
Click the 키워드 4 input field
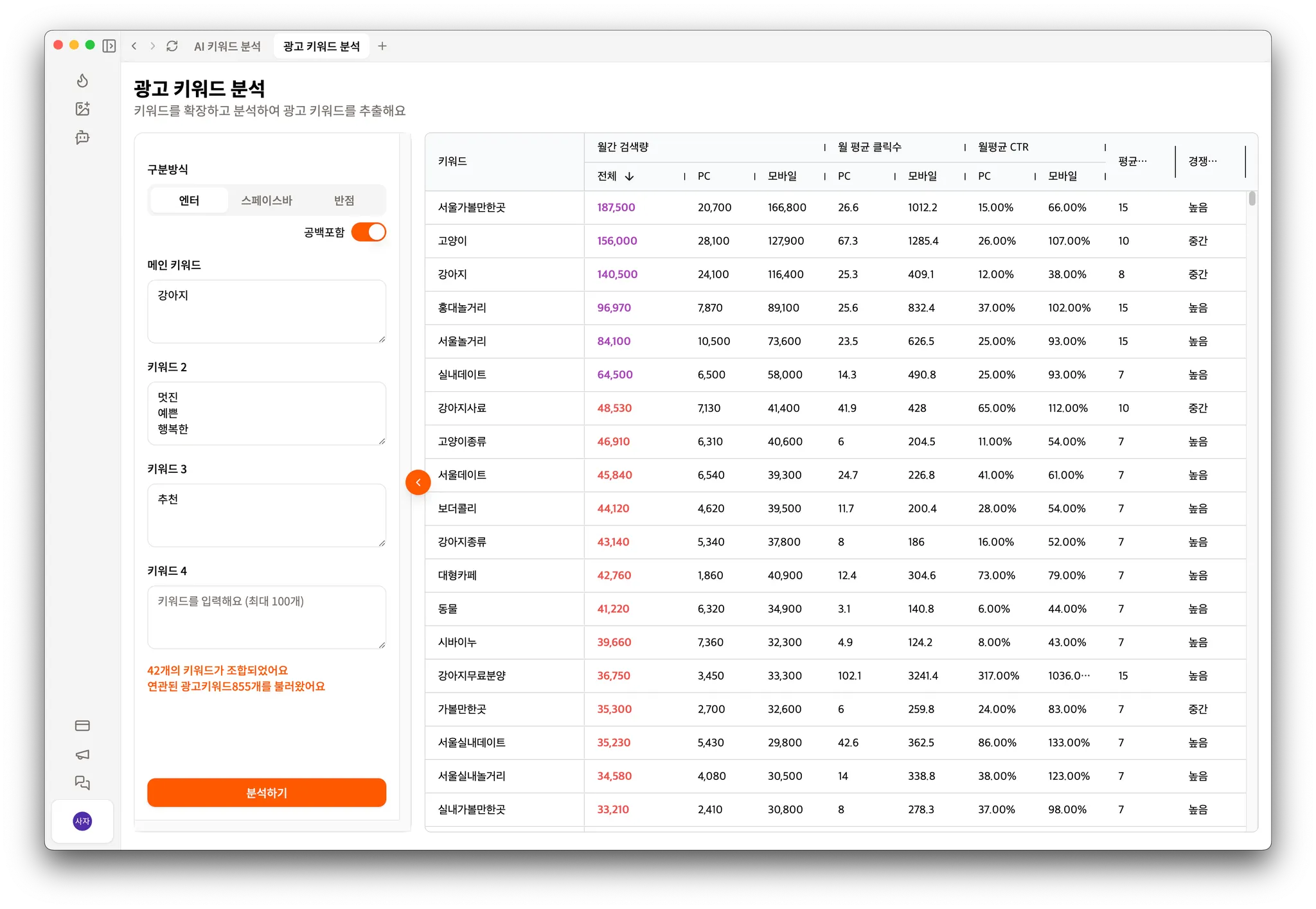pyautogui.click(x=266, y=617)
